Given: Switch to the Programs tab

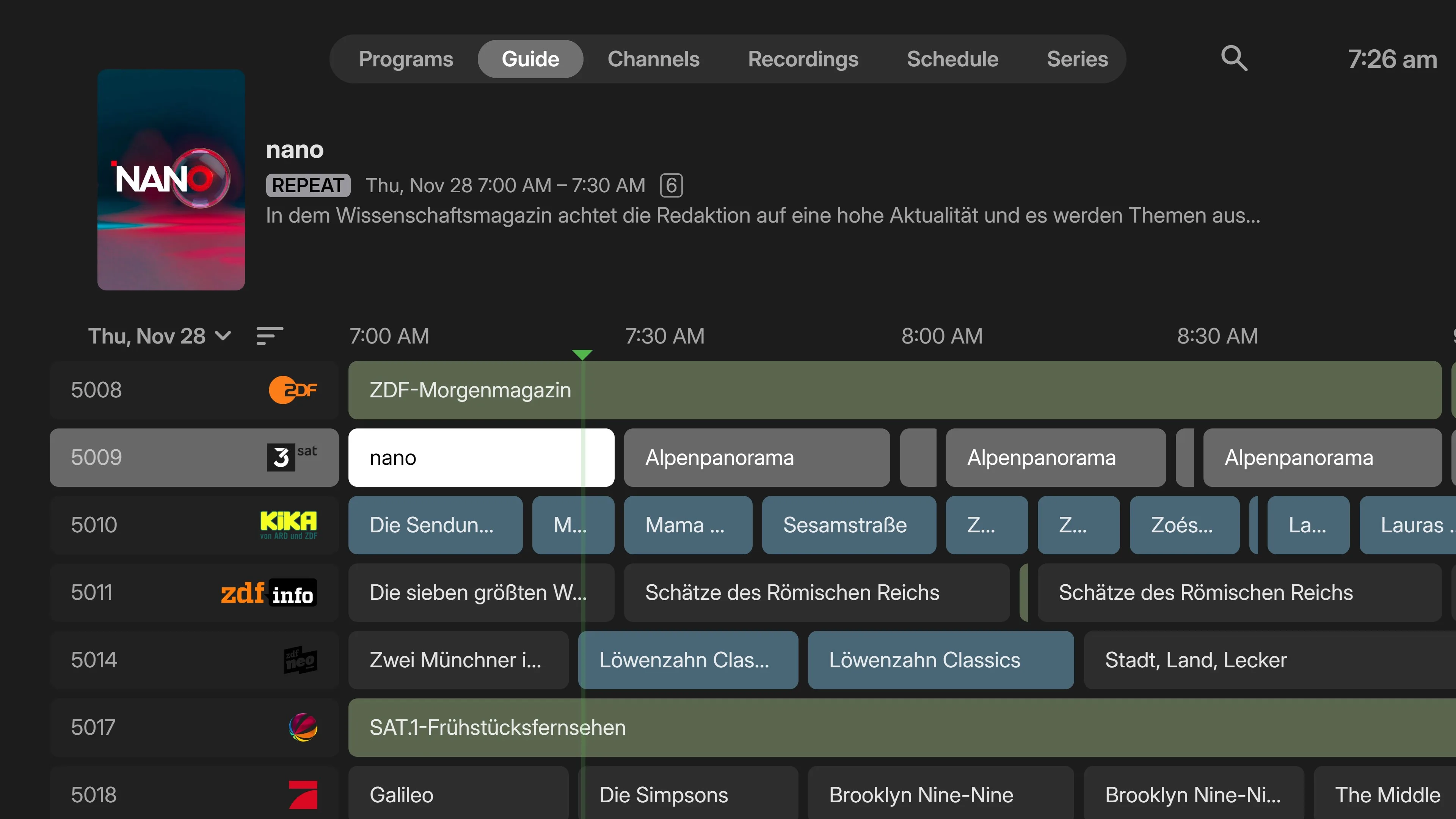Looking at the screenshot, I should [406, 59].
